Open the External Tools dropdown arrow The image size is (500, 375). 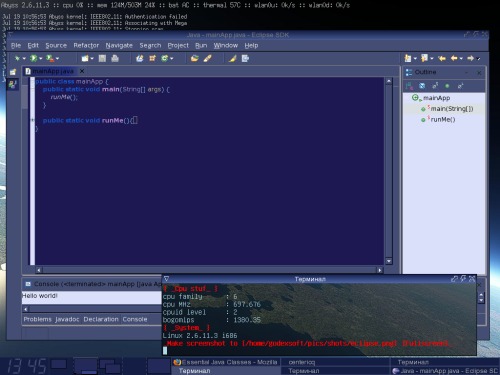pyautogui.click(x=57, y=59)
